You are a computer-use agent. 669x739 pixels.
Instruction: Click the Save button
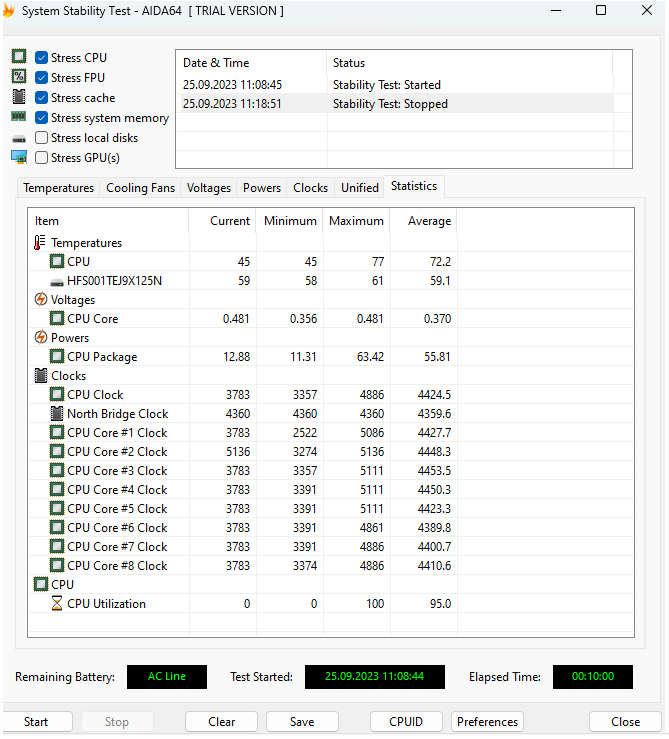[302, 722]
